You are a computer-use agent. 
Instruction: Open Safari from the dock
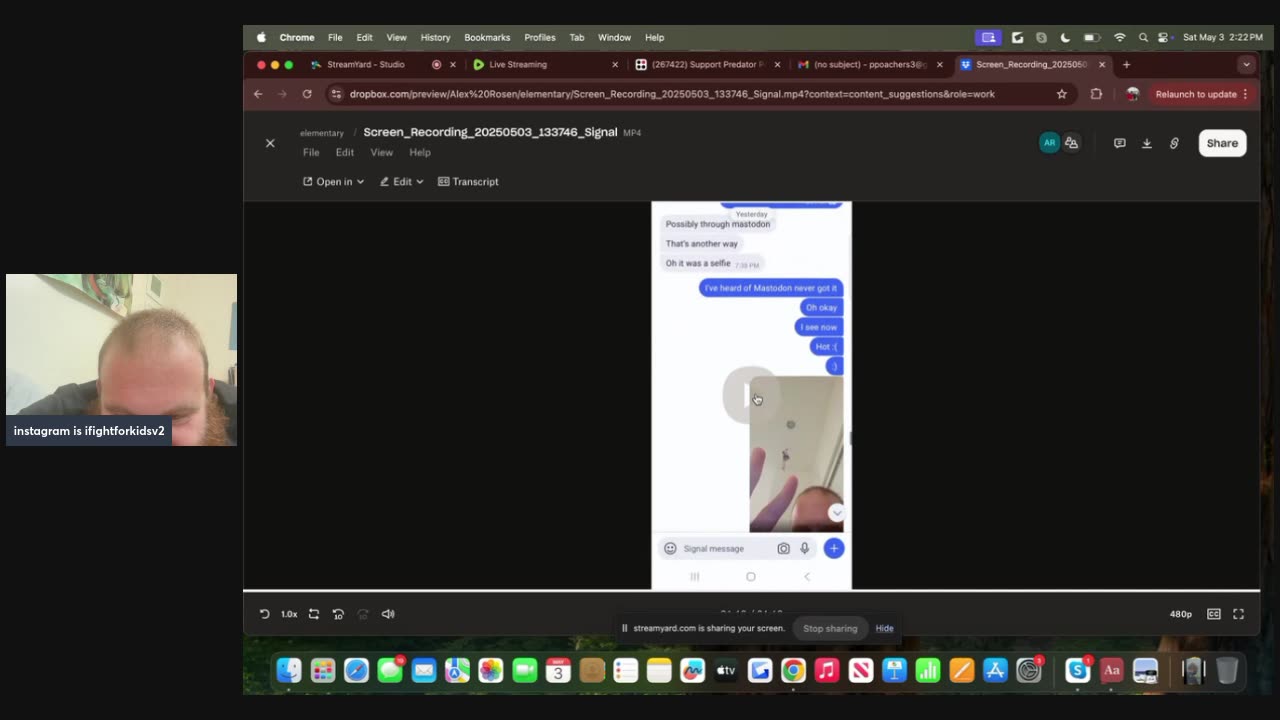pos(356,670)
